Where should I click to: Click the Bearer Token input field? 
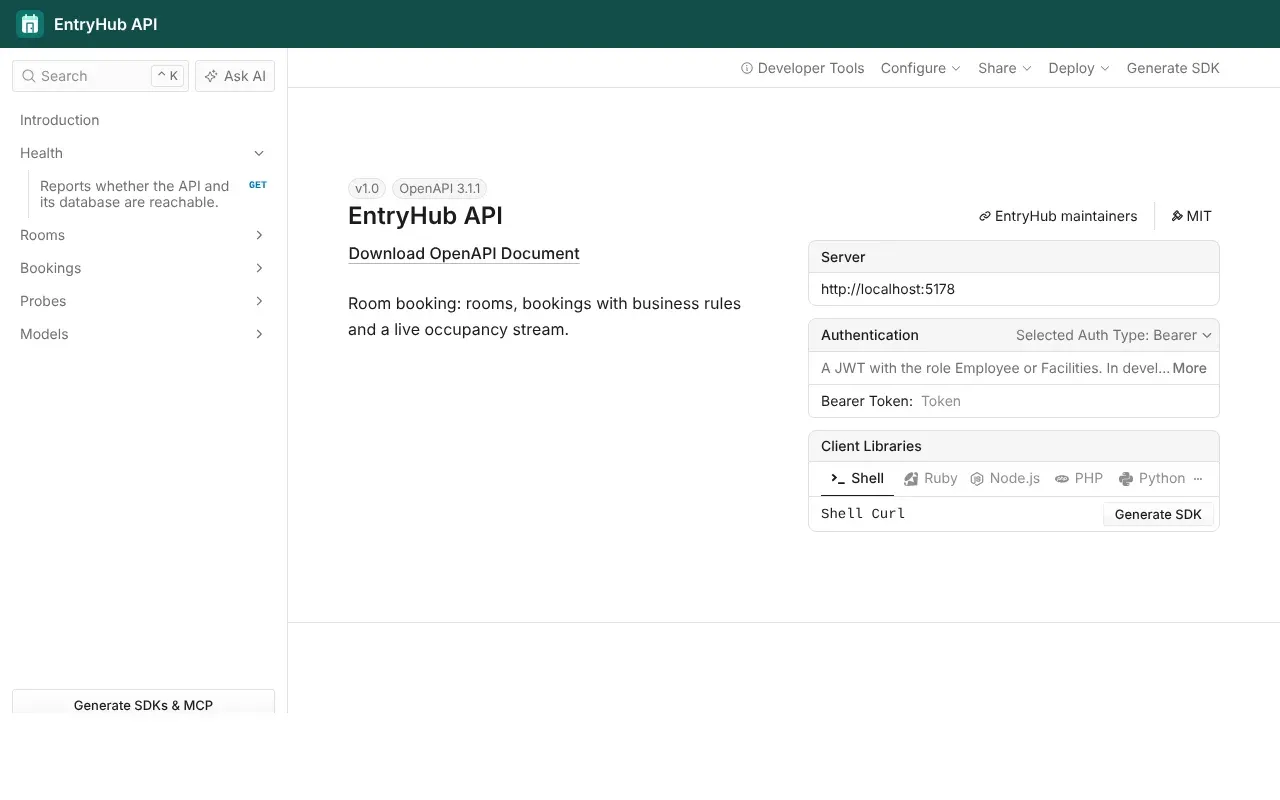pos(1063,401)
